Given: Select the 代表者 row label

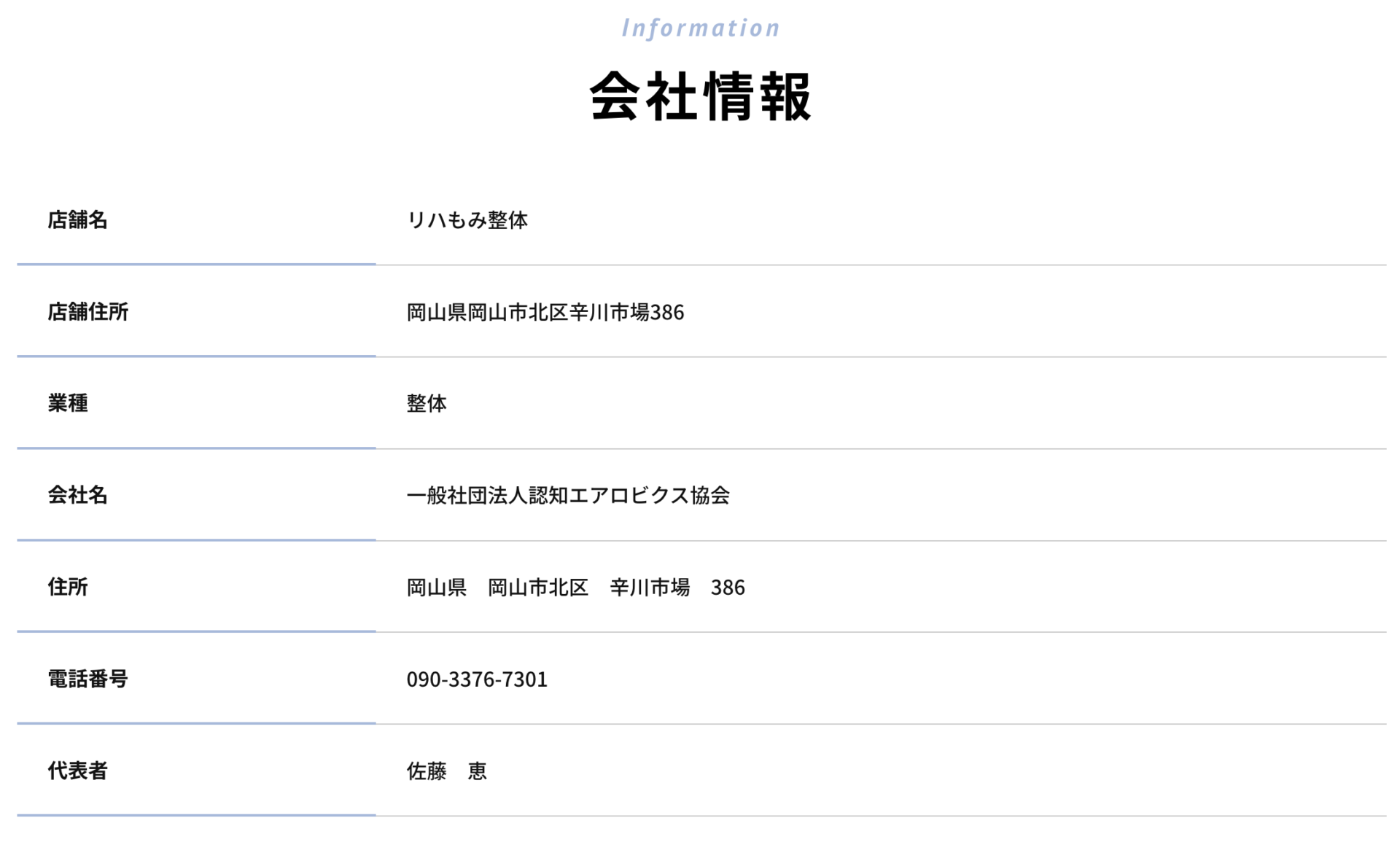Looking at the screenshot, I should pyautogui.click(x=77, y=770).
